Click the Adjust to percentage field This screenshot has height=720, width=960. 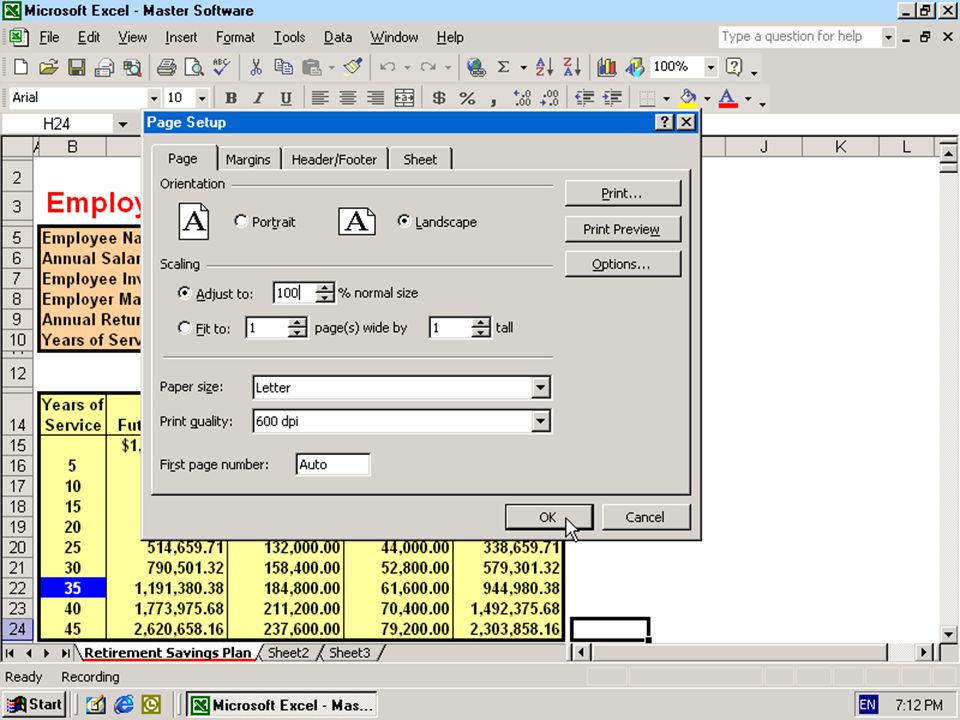294,293
